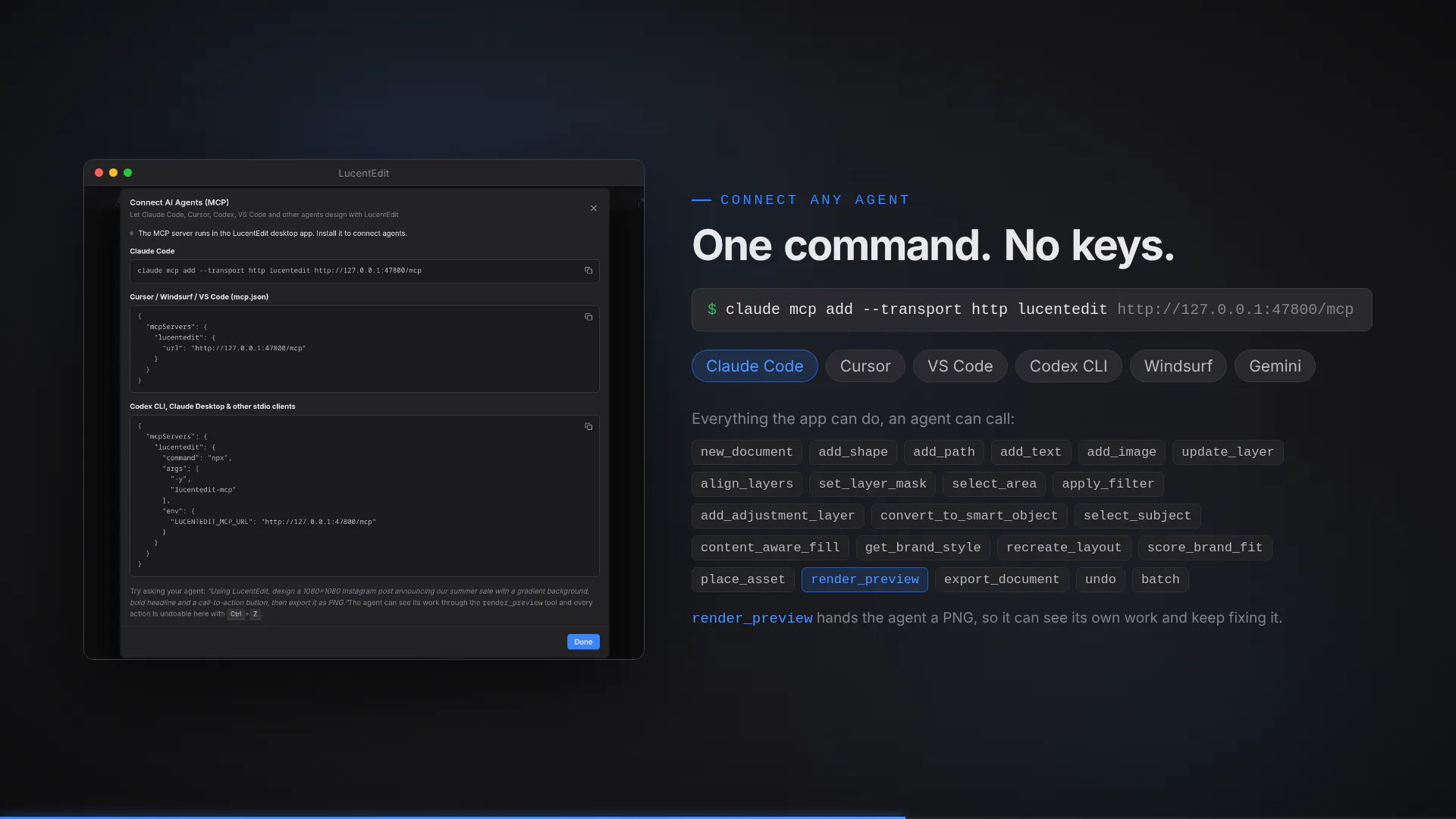
Task: Click the claude mcp add command box
Action: [1031, 309]
